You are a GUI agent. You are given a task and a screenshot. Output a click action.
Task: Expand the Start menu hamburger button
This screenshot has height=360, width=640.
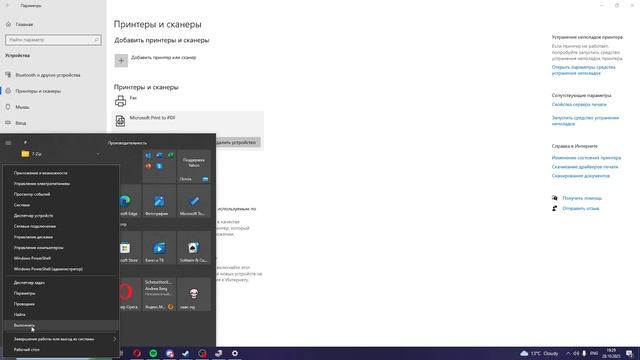pos(8,143)
